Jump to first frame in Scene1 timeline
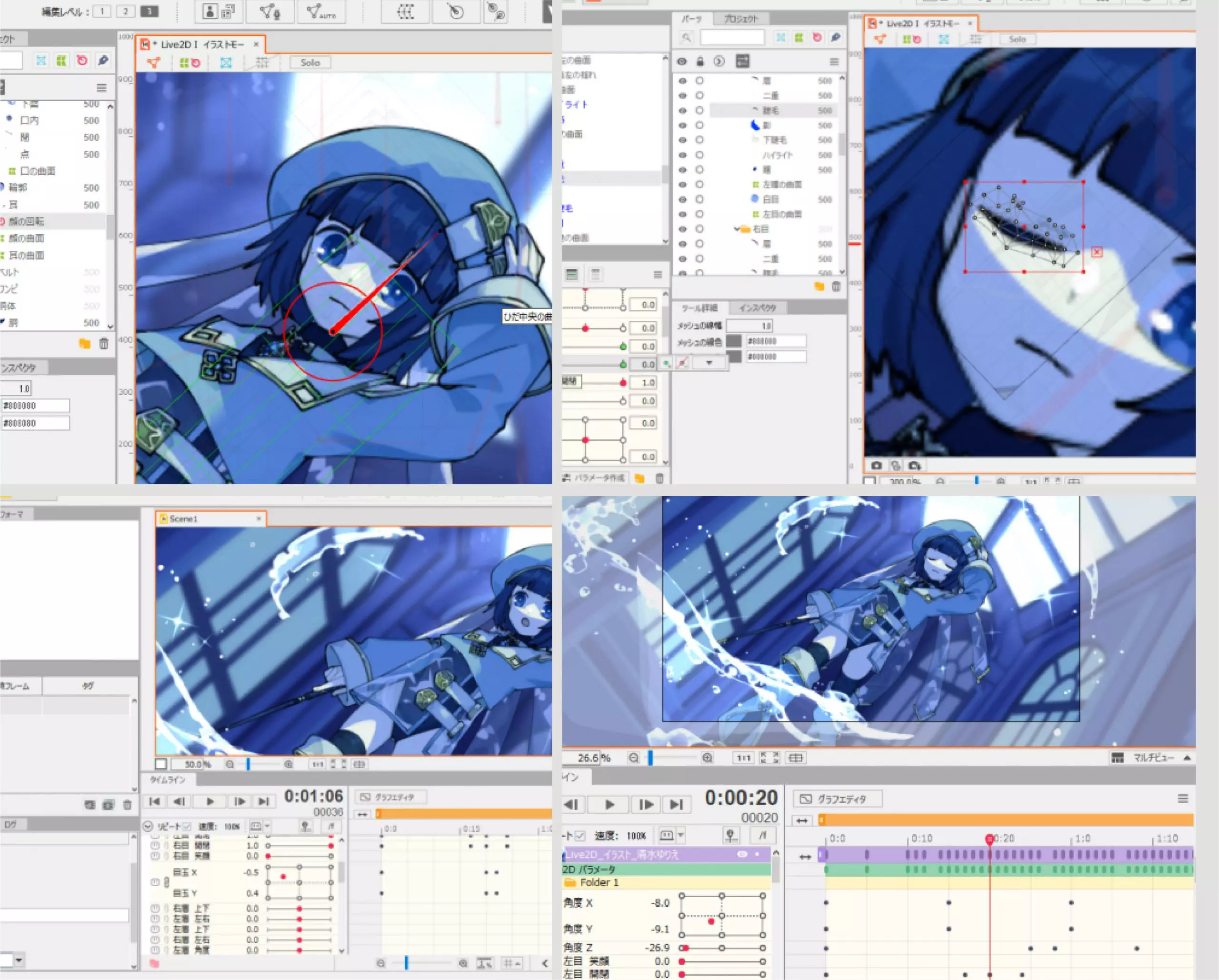The image size is (1219, 980). click(154, 802)
